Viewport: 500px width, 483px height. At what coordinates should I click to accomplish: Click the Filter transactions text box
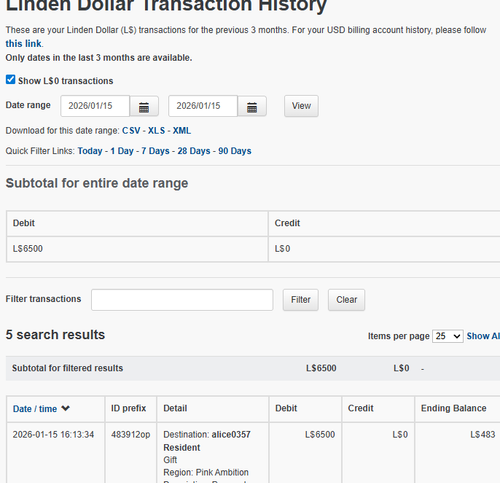[x=182, y=300]
